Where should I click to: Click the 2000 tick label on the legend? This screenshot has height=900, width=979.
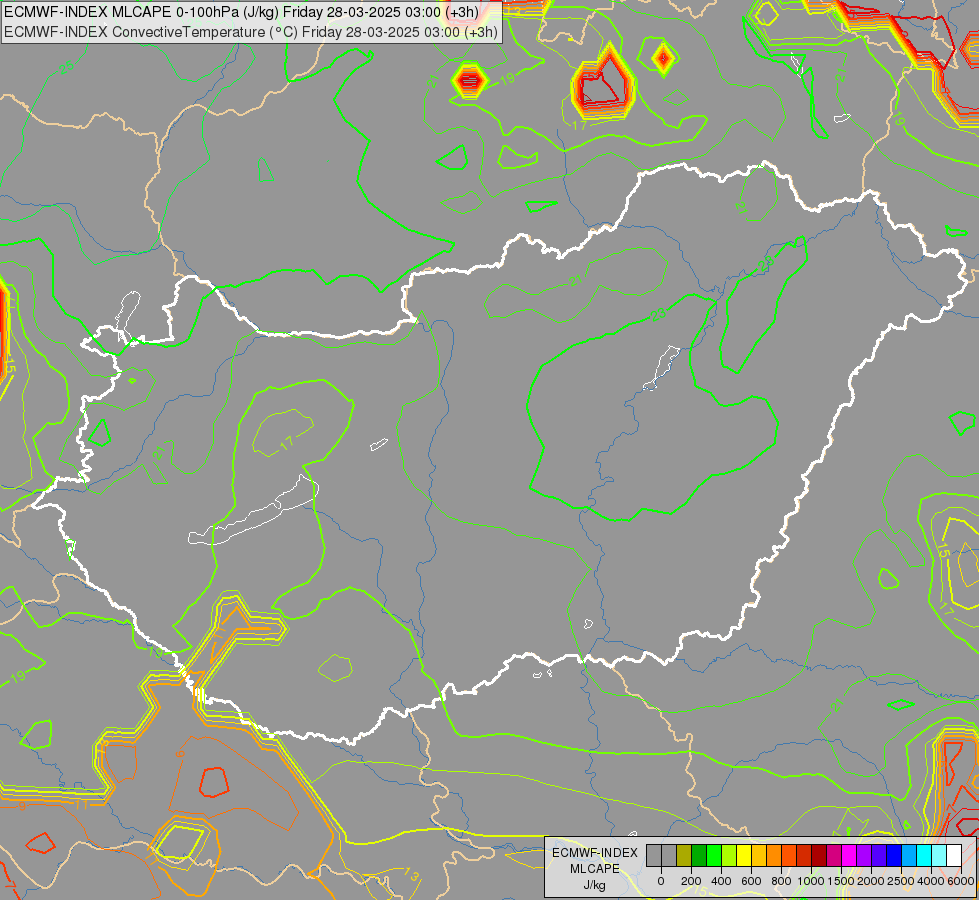(871, 881)
